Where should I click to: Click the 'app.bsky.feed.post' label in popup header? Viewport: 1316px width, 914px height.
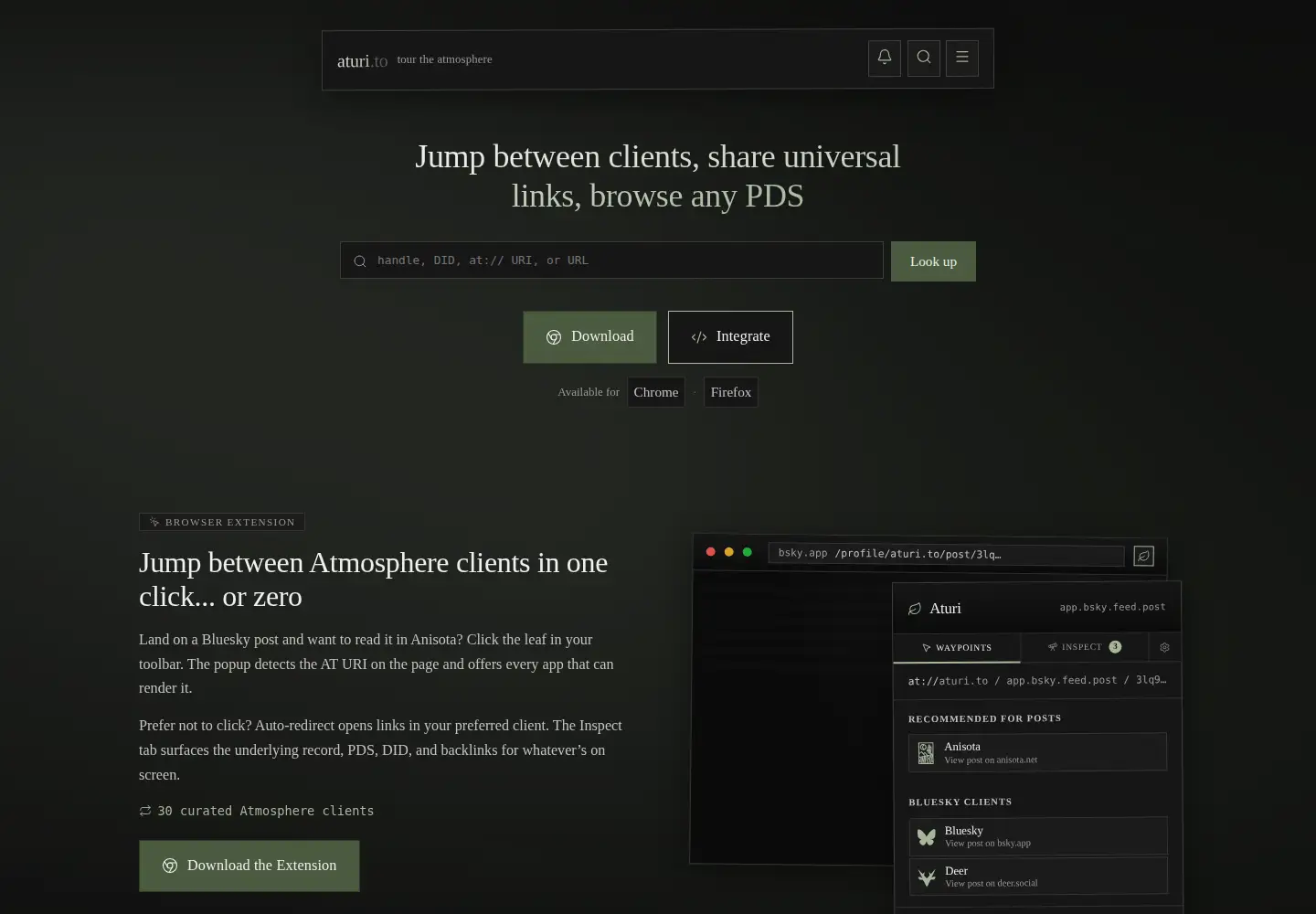click(x=1112, y=607)
